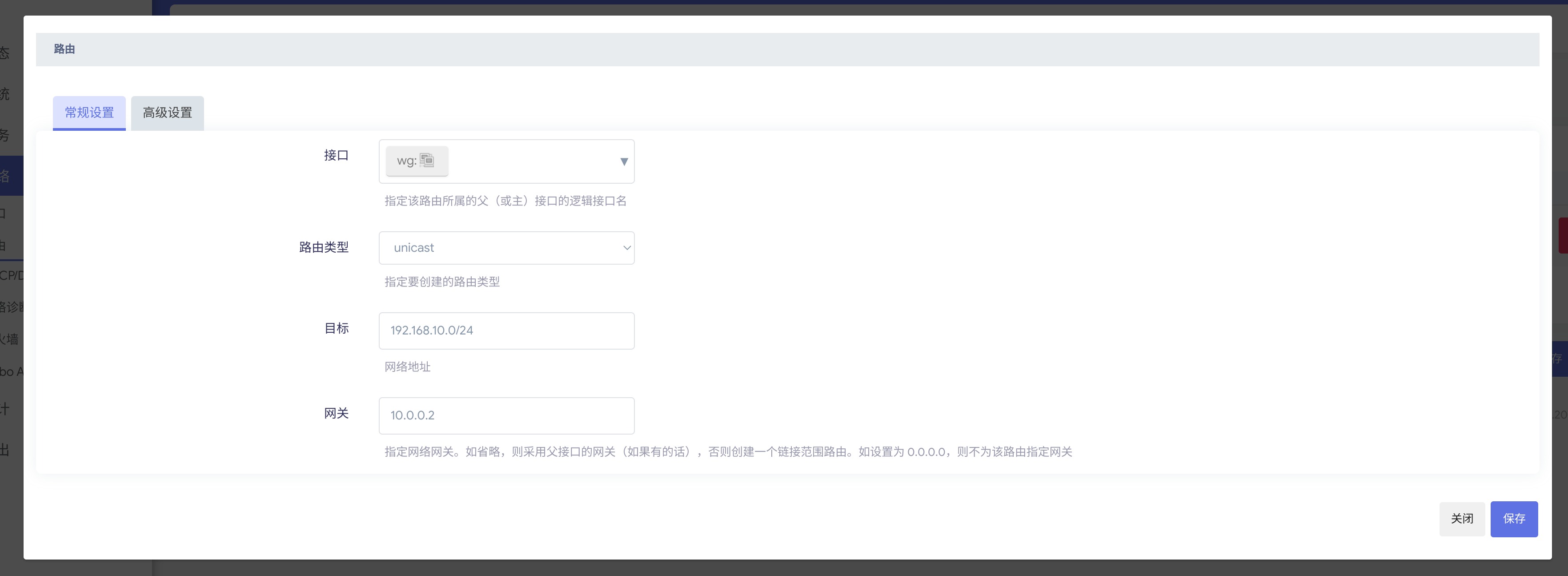Viewport: 1568px width, 576px height.
Task: Focus the 目标 field with 192.168.10.0/24
Action: [x=506, y=330]
